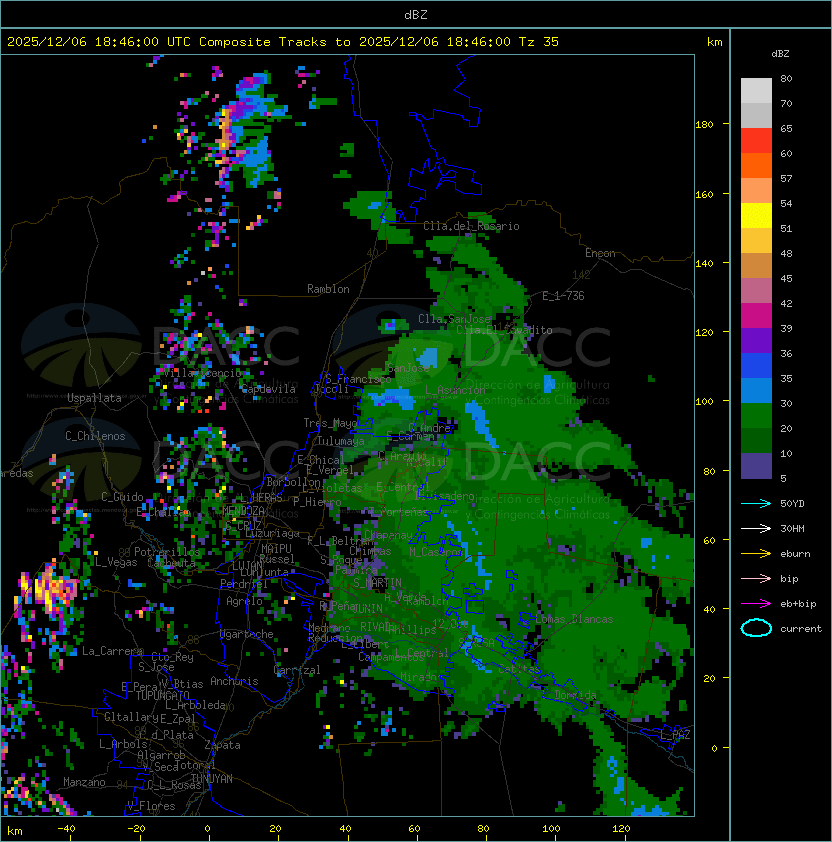Click the cyan current ellipse icon
The width and height of the screenshot is (832, 842).
(756, 628)
